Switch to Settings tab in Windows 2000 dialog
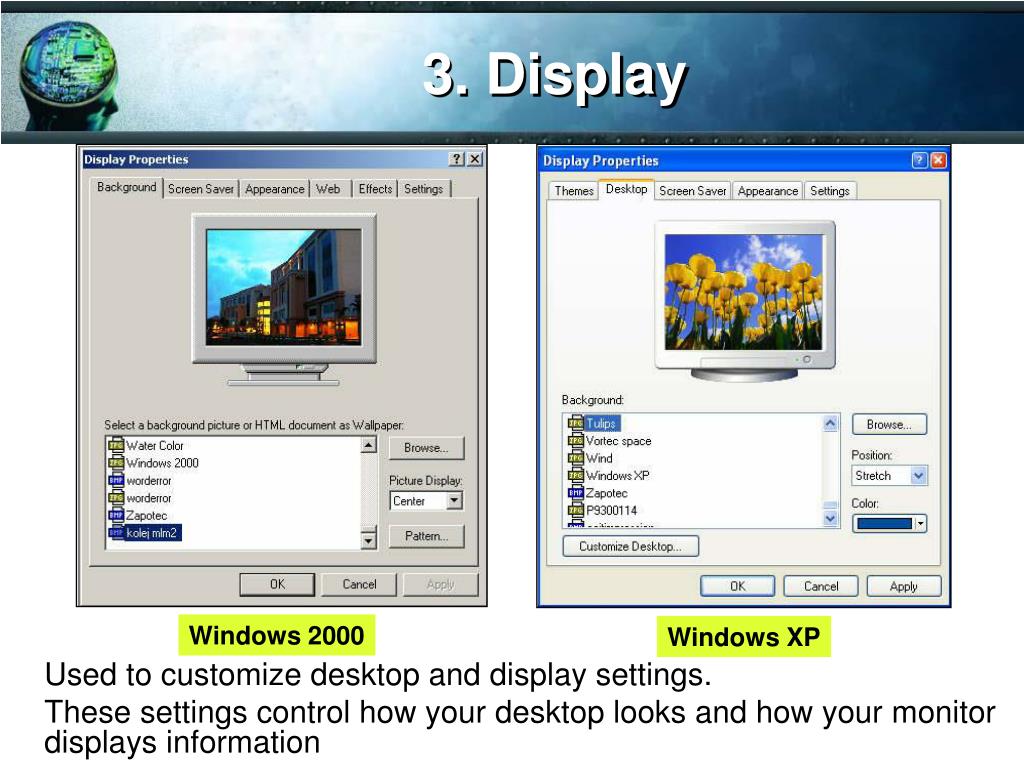 tap(423, 189)
